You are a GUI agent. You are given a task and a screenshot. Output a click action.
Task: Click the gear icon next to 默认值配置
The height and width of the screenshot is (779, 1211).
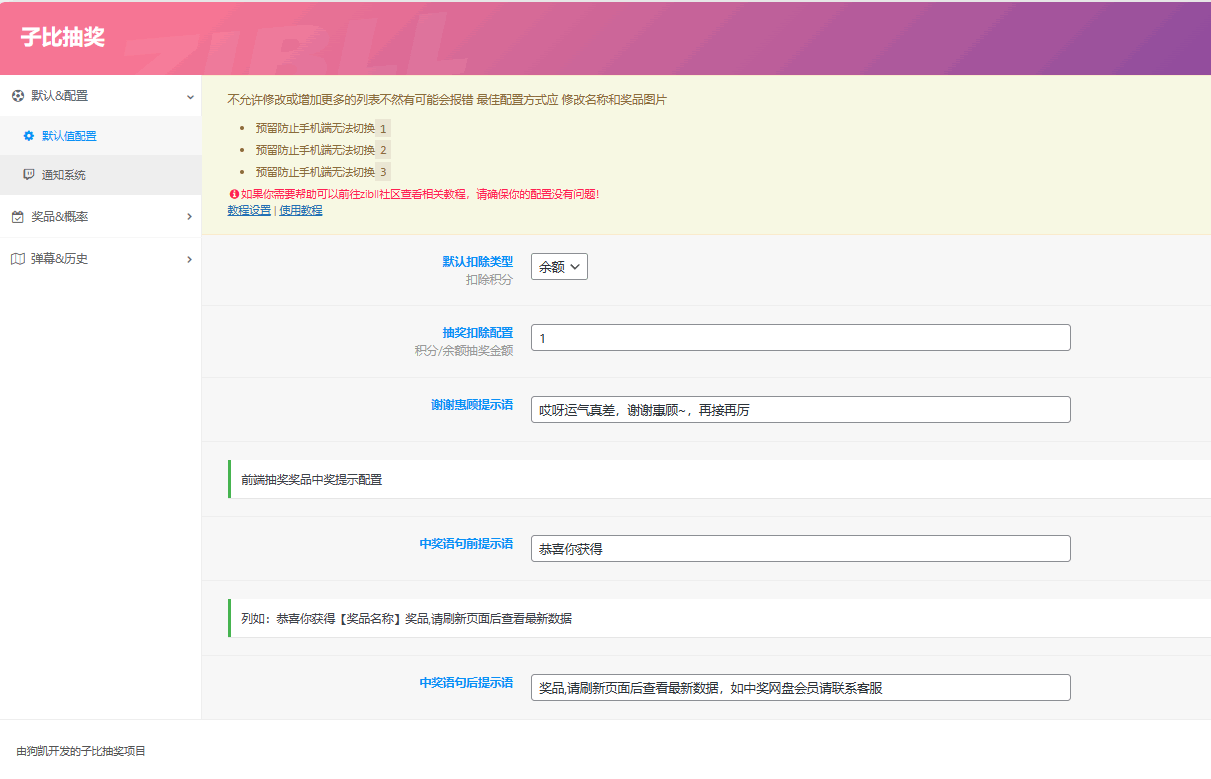[29, 136]
